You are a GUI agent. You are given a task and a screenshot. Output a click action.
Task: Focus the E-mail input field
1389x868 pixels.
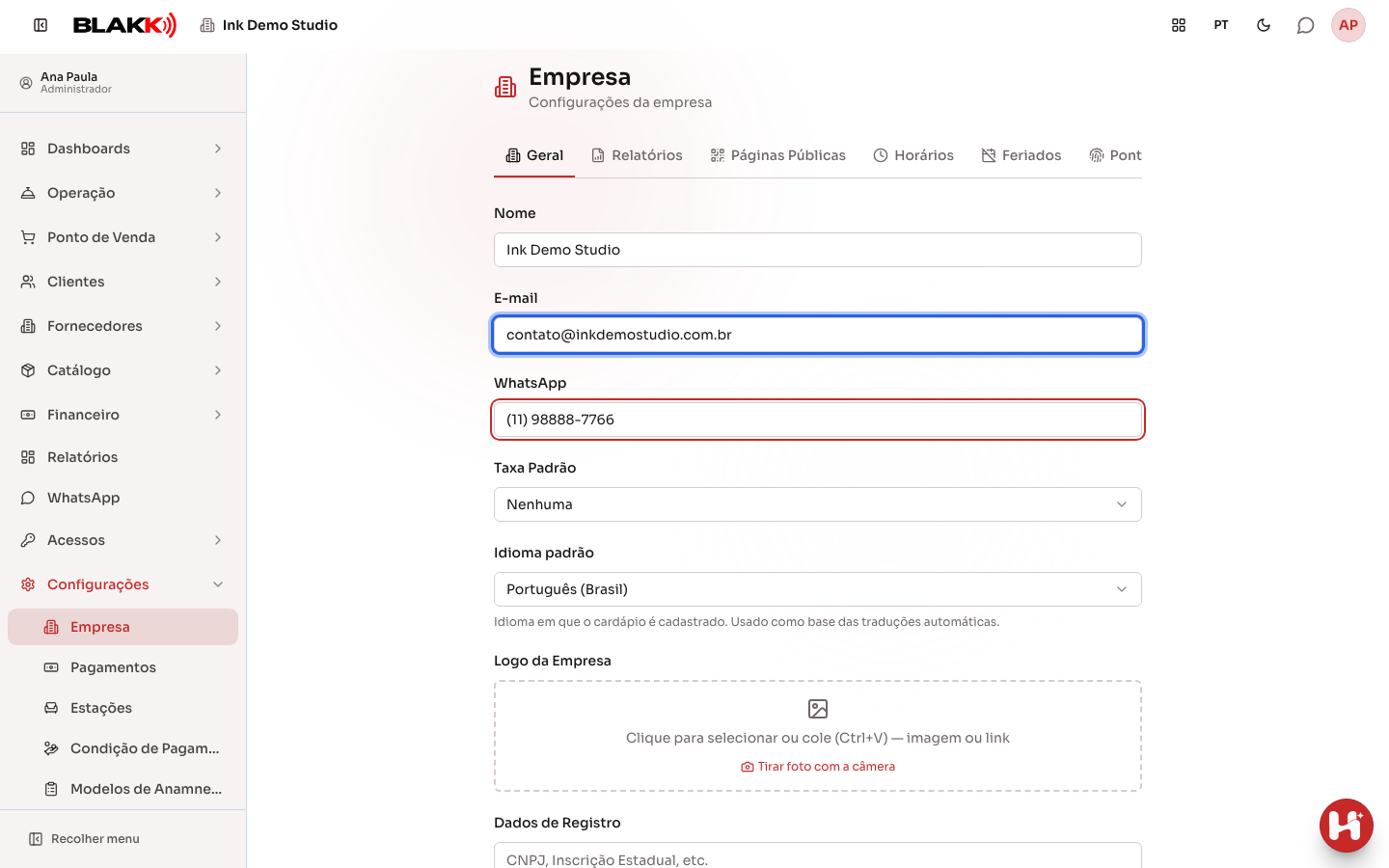coord(818,335)
